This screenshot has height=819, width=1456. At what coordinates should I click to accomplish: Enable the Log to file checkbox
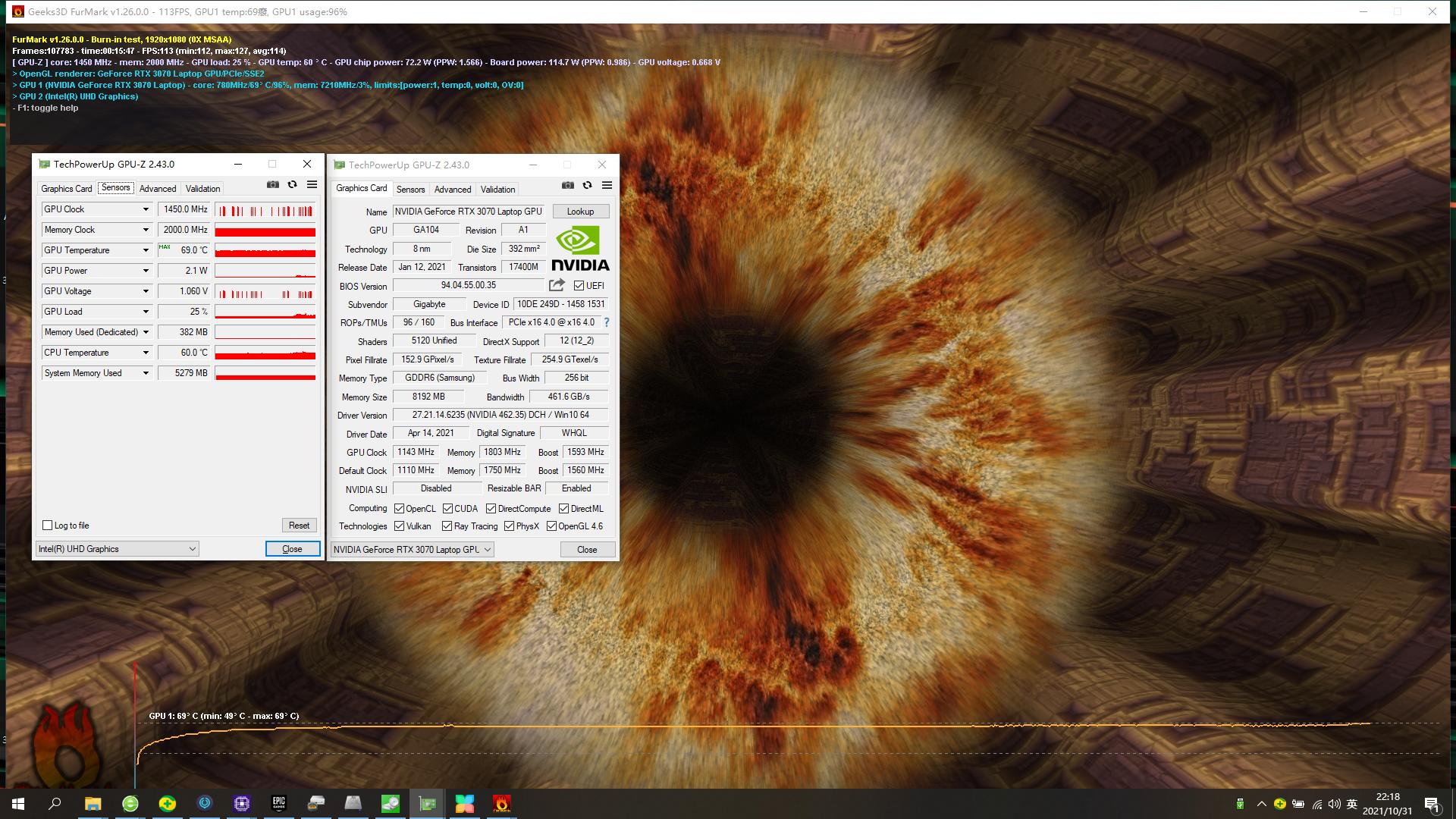(48, 526)
